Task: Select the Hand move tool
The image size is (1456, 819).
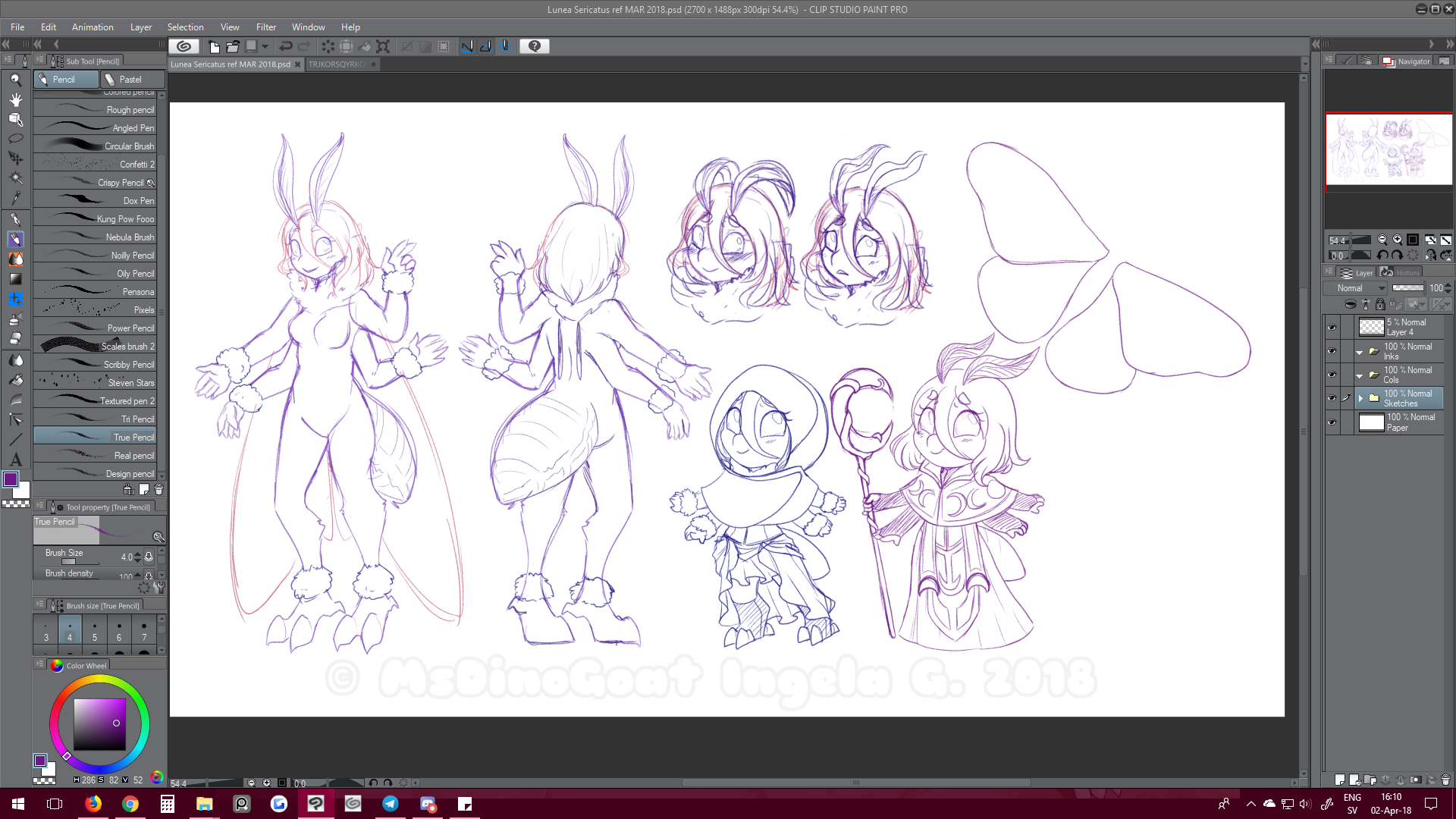Action: click(x=15, y=99)
